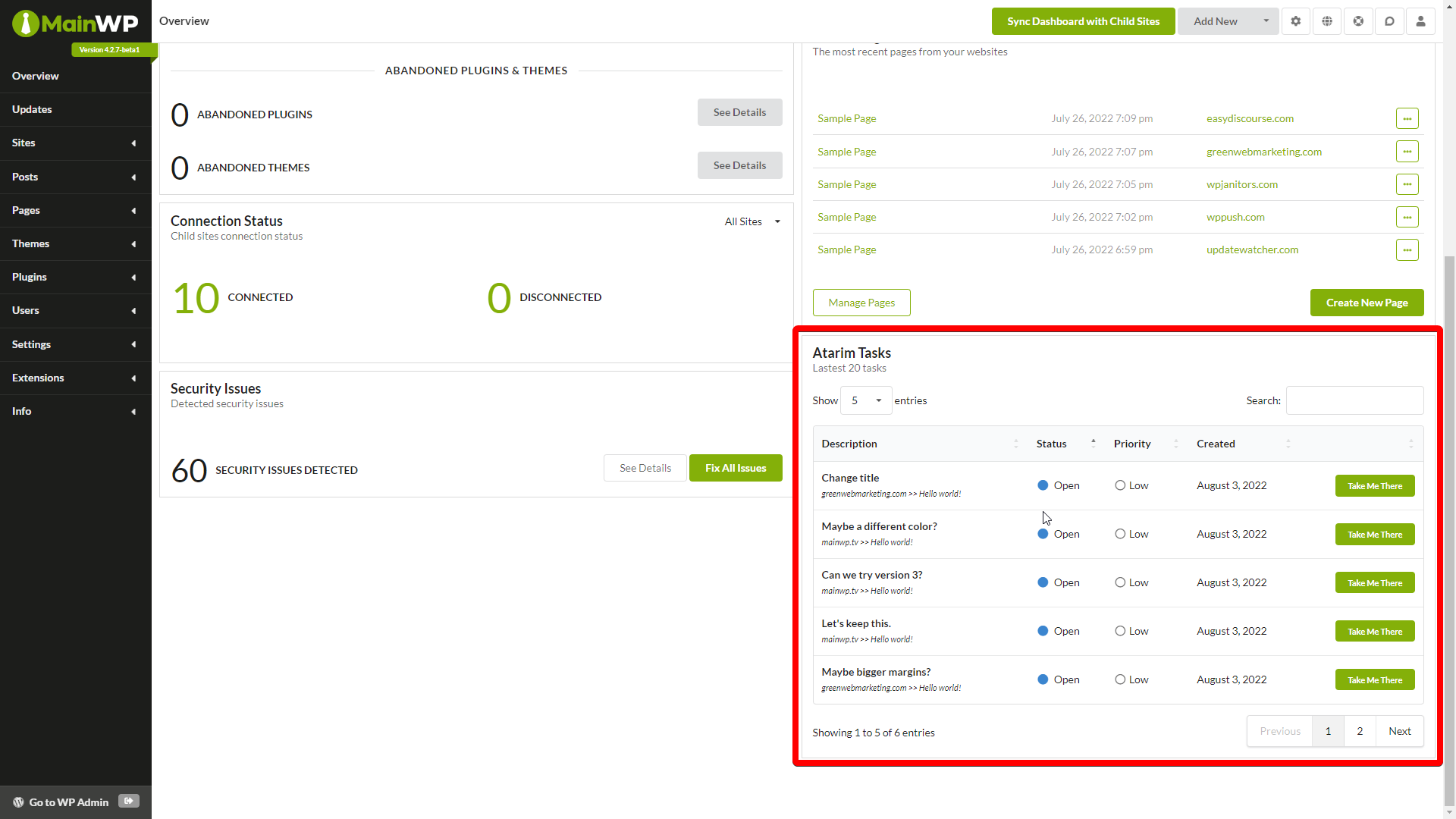Click the MainWP logo
This screenshot has width=1456, height=819.
point(75,23)
